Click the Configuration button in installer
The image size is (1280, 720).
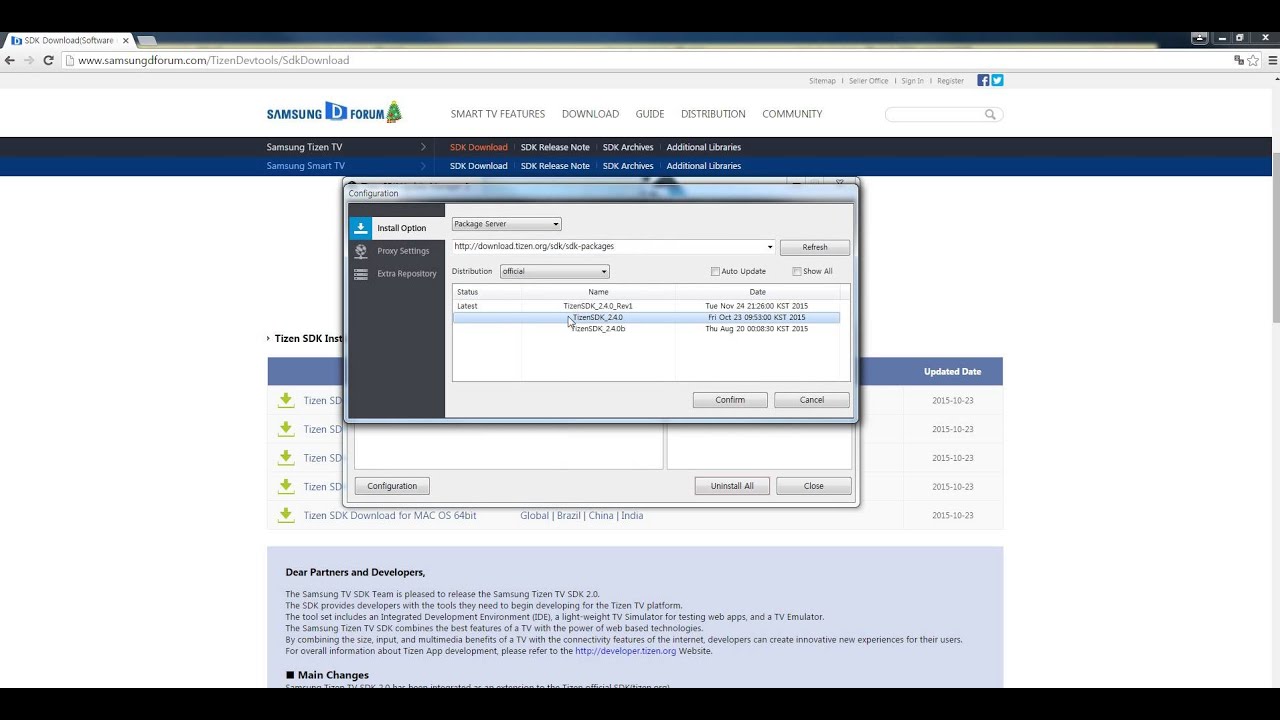[392, 486]
